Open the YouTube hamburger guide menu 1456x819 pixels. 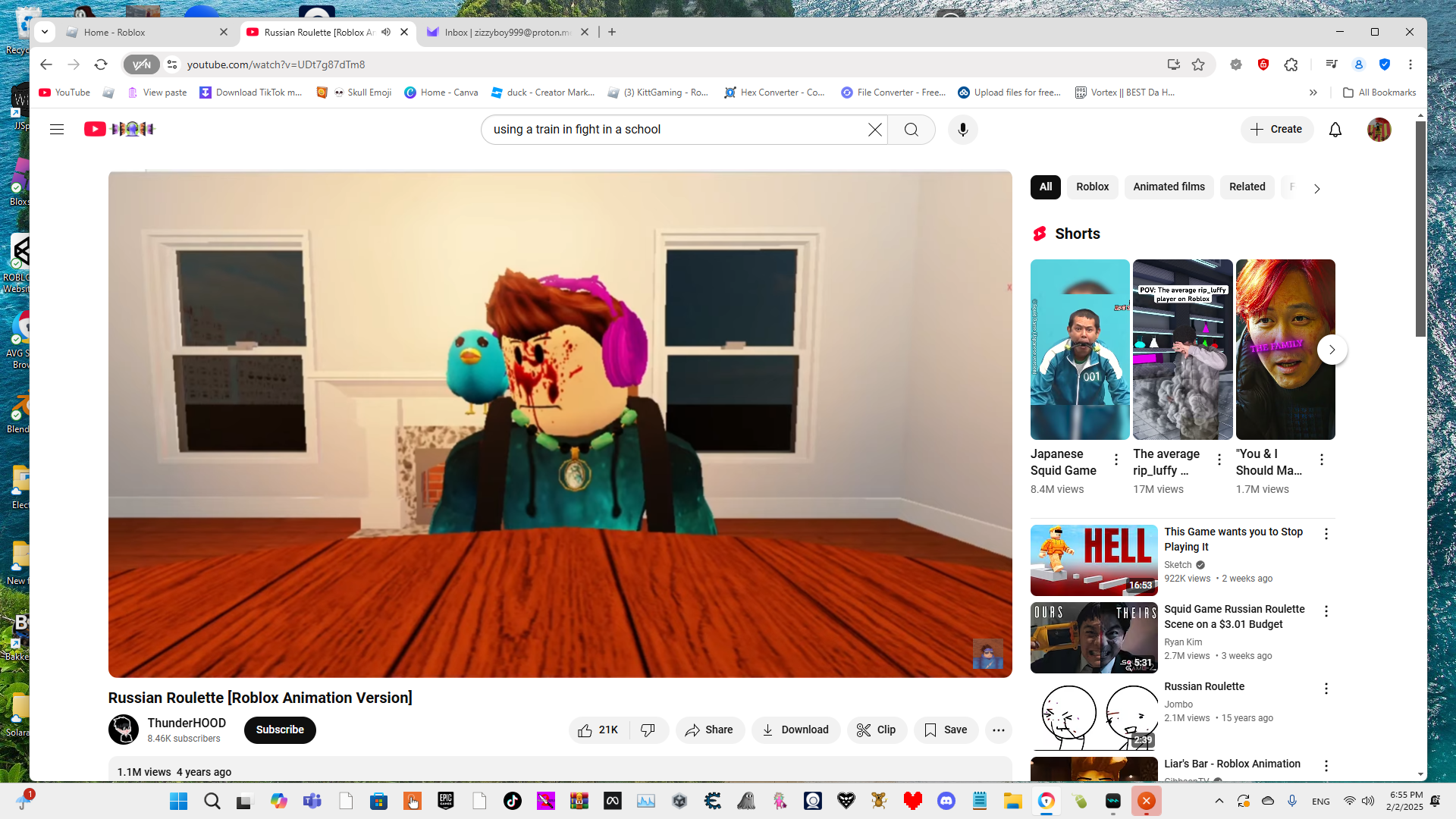tap(57, 130)
